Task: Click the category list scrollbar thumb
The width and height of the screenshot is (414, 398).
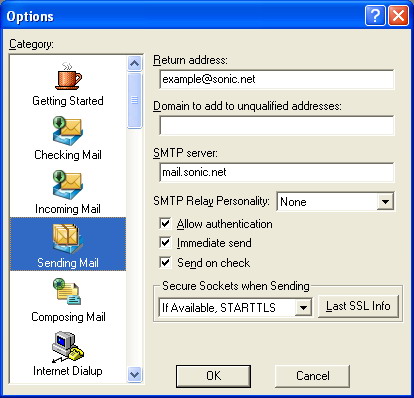Action: (135, 100)
